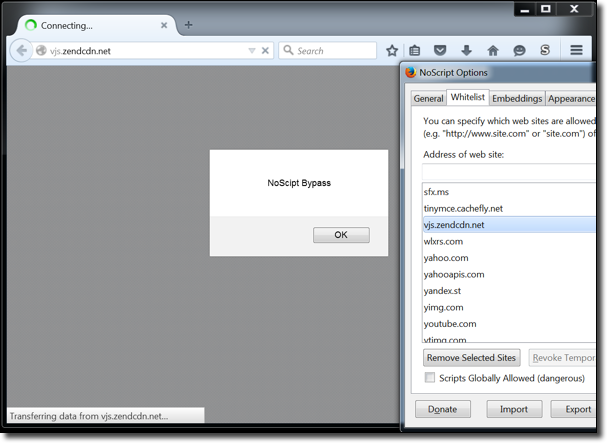607x443 pixels.
Task: Select the Connecting... browser tab
Action: (97, 26)
